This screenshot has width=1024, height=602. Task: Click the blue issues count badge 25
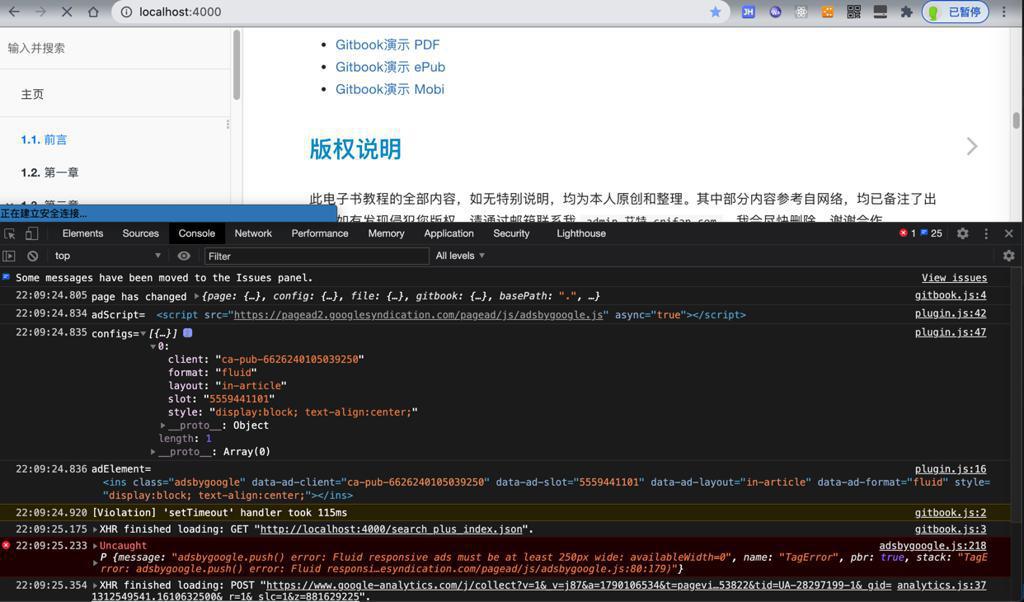(932, 233)
